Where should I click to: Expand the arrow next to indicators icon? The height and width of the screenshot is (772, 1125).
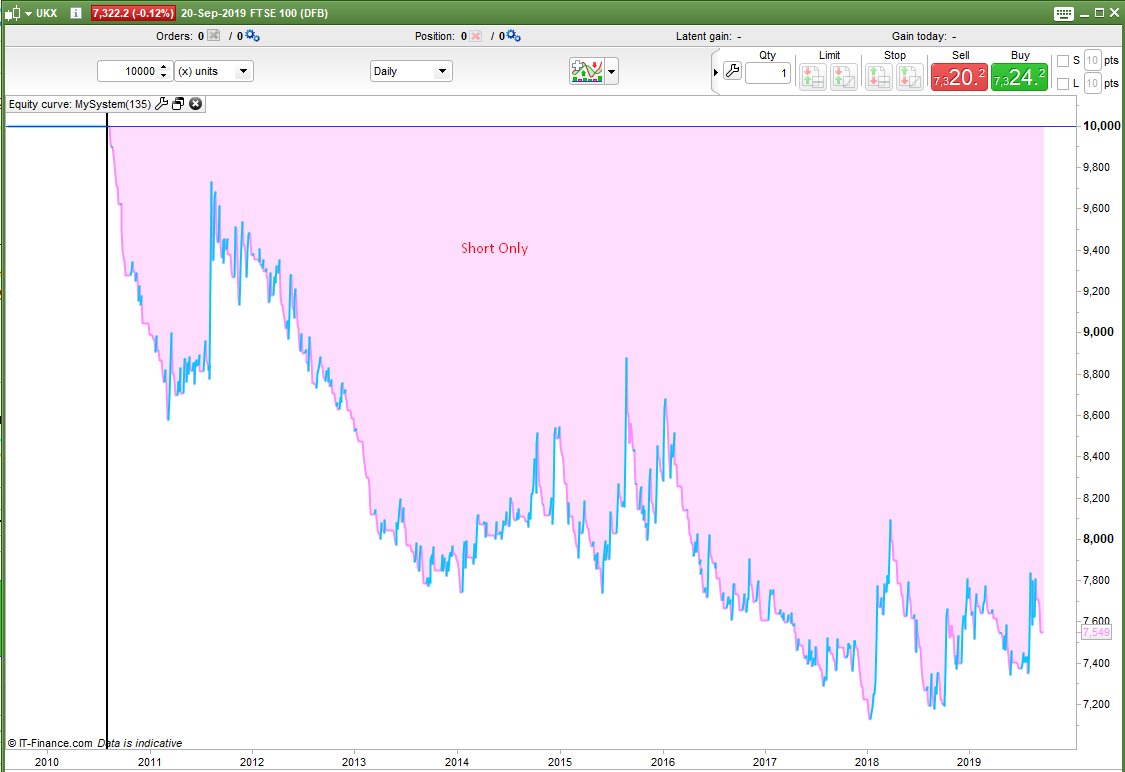pos(611,72)
